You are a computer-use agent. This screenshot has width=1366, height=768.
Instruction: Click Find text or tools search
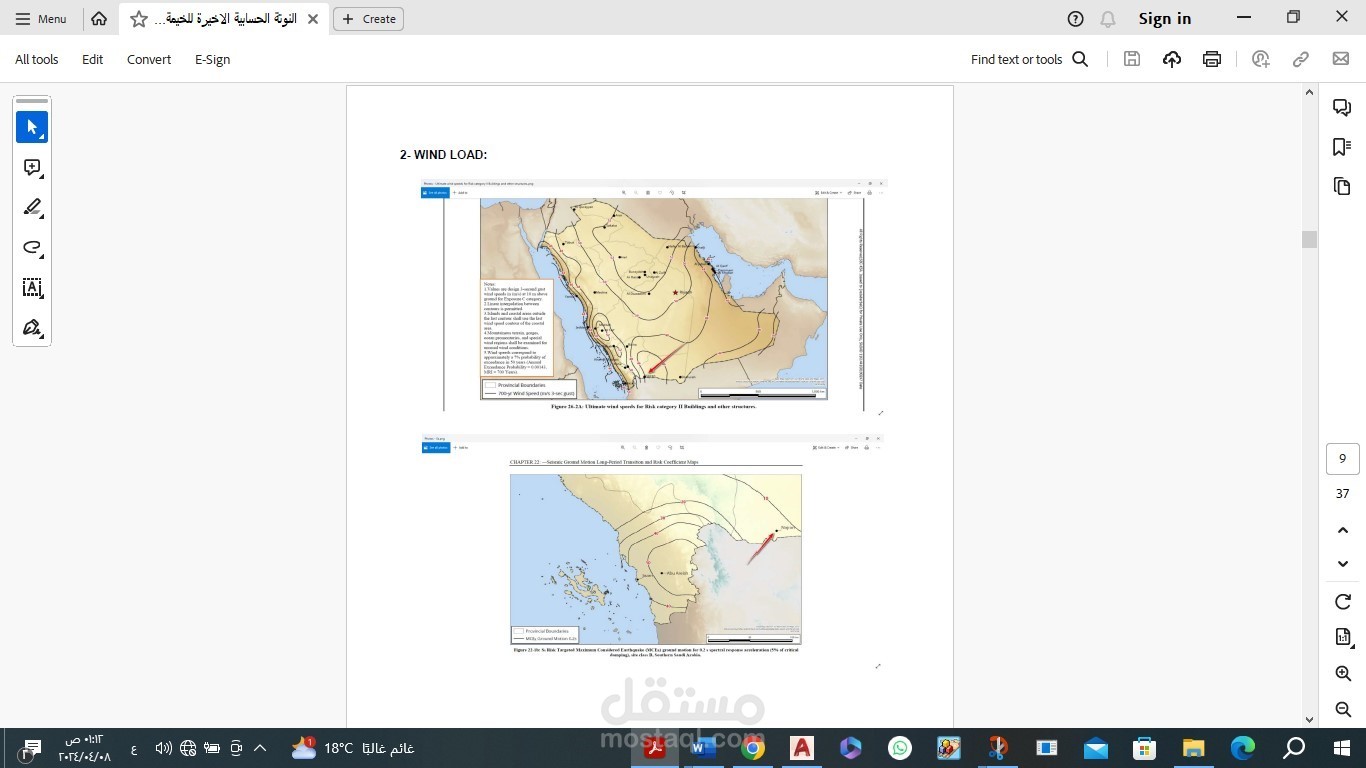(1029, 59)
